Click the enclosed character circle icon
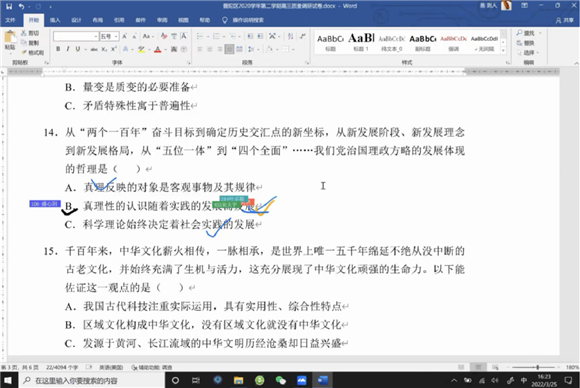580x388 pixels. [x=183, y=49]
